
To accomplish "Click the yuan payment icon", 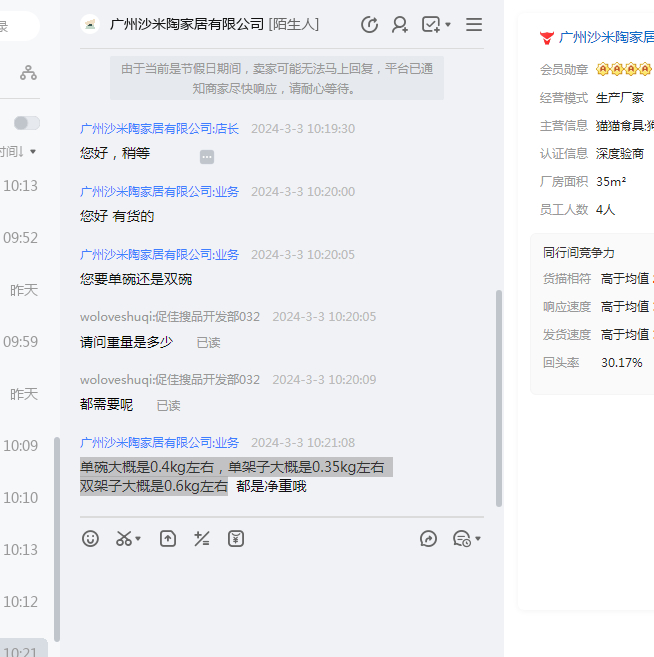I will pyautogui.click(x=236, y=539).
